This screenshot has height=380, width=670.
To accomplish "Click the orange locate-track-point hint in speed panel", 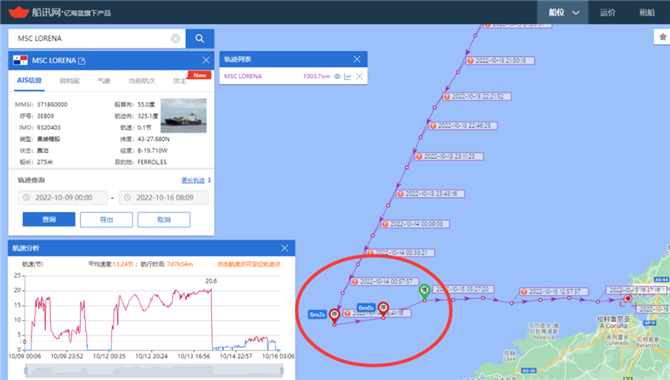I will (x=249, y=264).
